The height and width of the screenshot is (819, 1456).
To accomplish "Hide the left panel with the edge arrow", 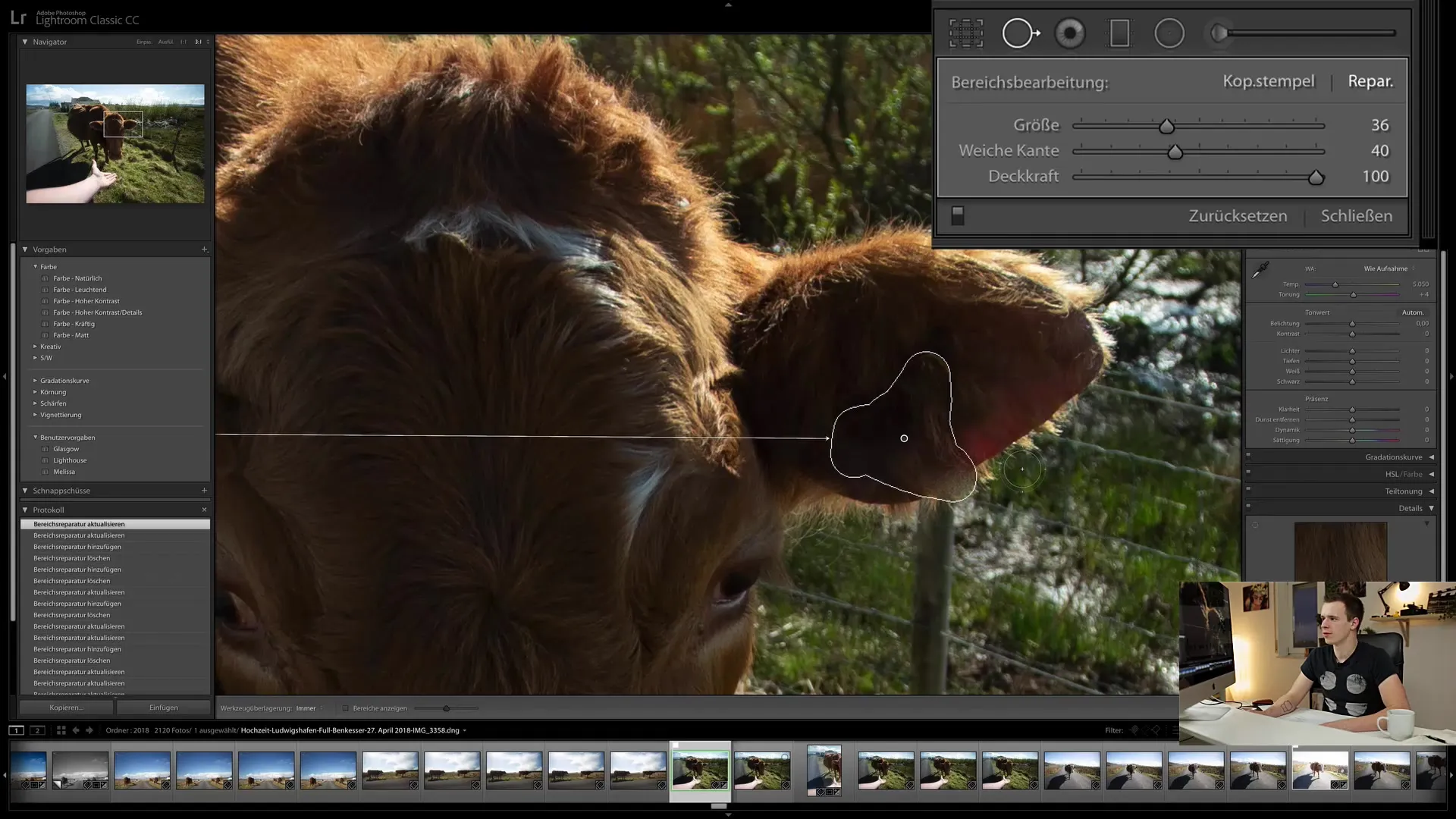I will (x=4, y=376).
